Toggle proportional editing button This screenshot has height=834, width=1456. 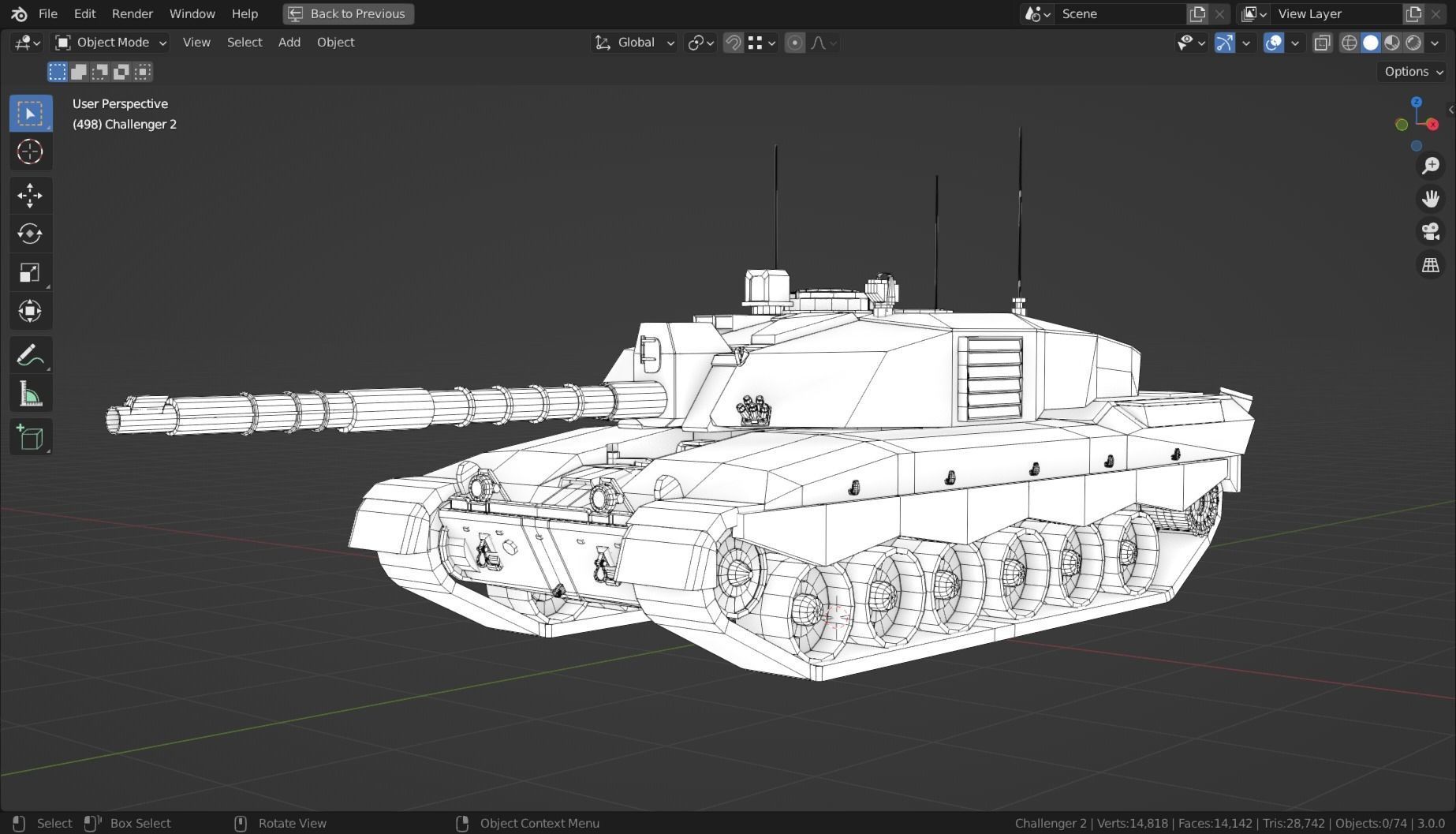point(795,43)
